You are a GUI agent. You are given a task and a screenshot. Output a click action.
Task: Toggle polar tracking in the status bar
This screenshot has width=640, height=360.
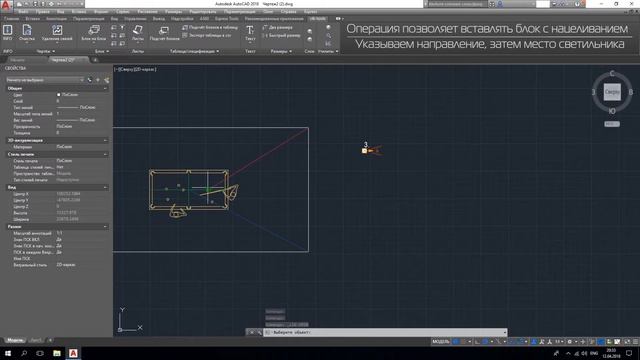[x=485, y=342]
